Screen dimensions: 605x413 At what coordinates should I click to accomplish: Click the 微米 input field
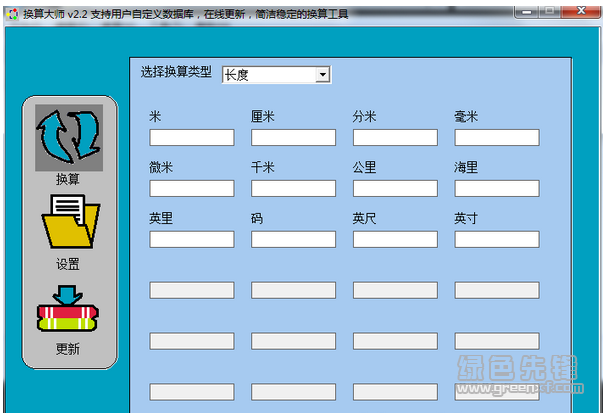coord(192,188)
